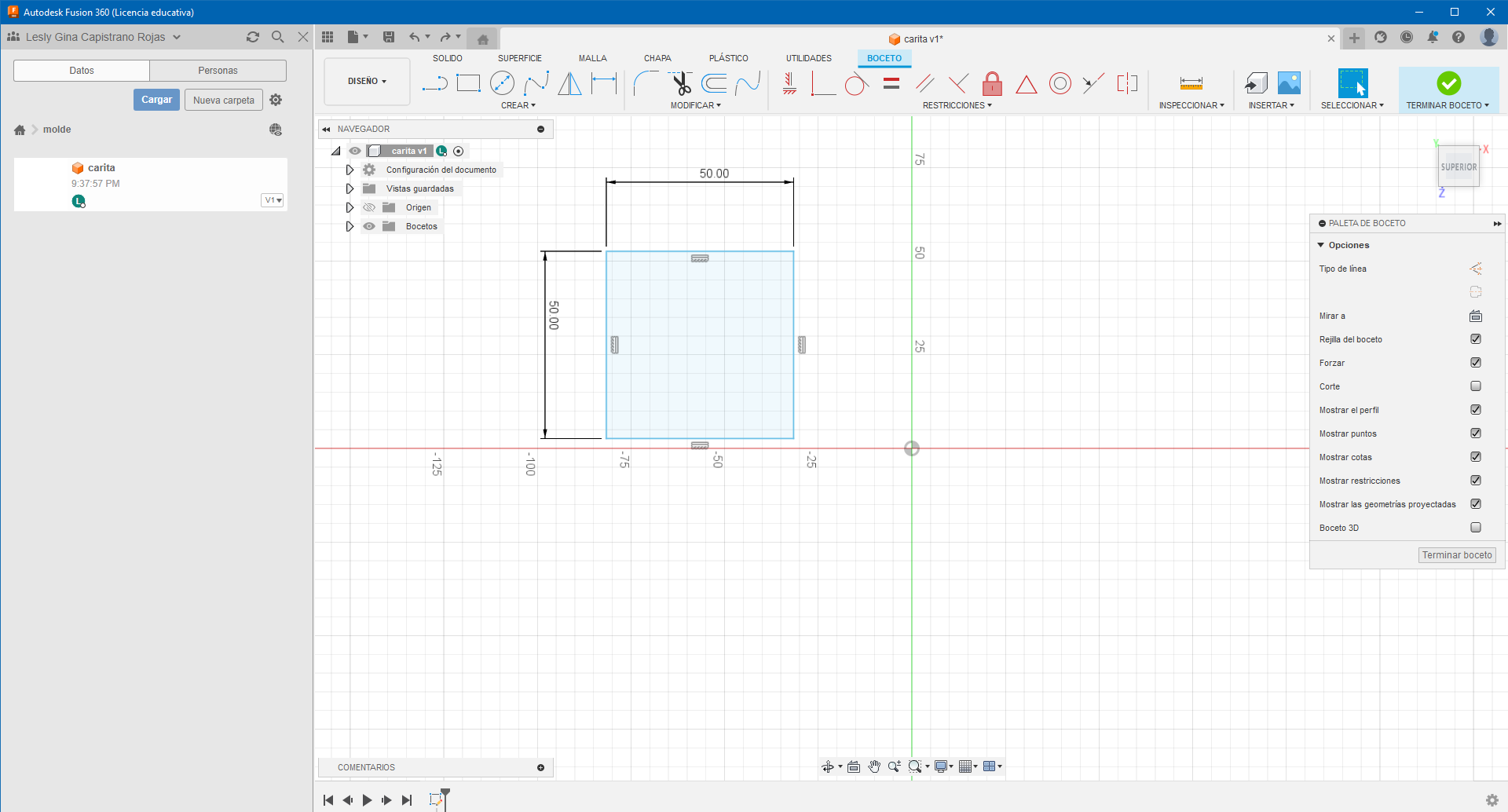Apply Parallel constraint
This screenshot has width=1508, height=812.
click(x=924, y=83)
